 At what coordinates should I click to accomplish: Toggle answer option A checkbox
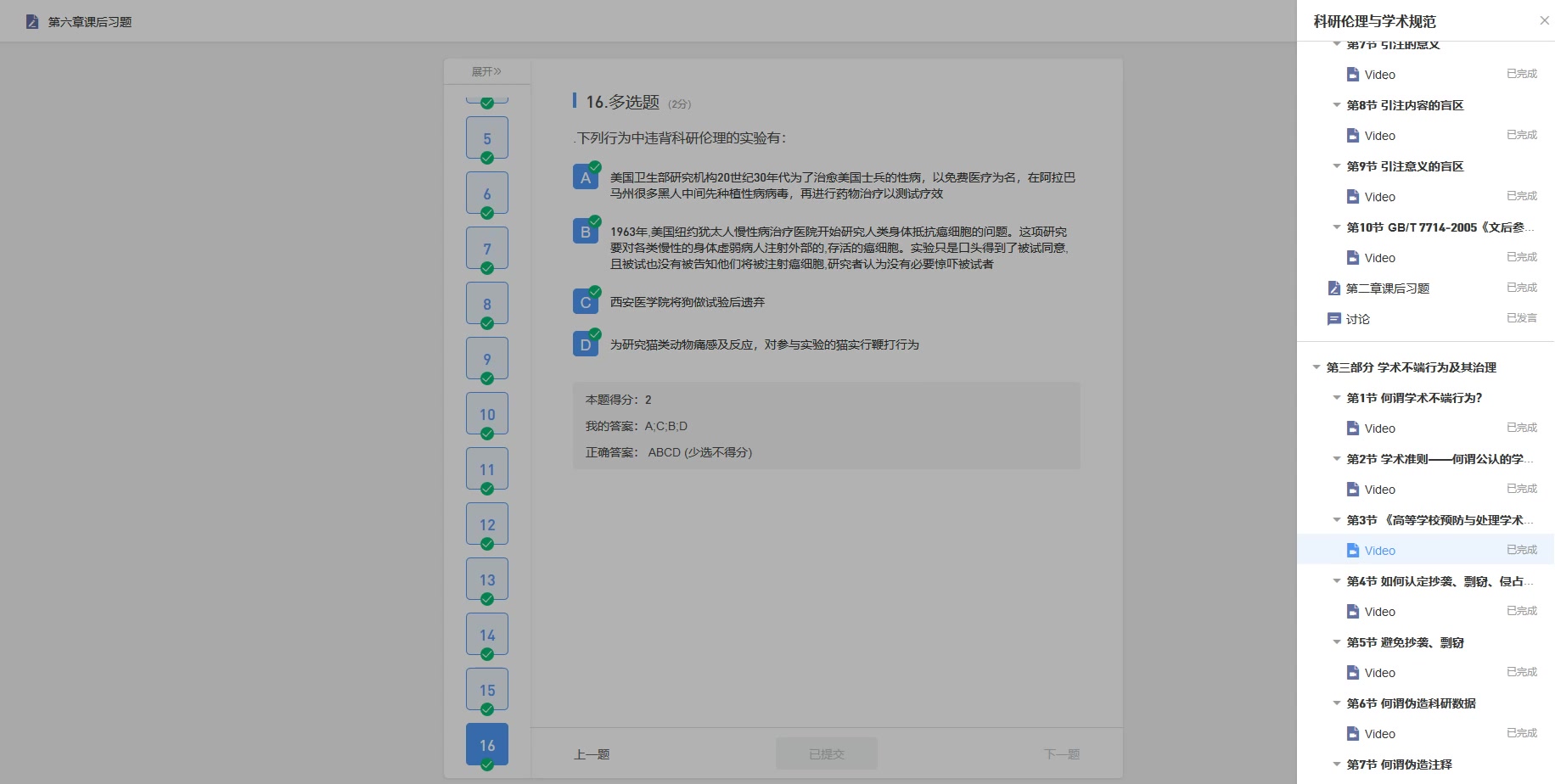(x=586, y=177)
